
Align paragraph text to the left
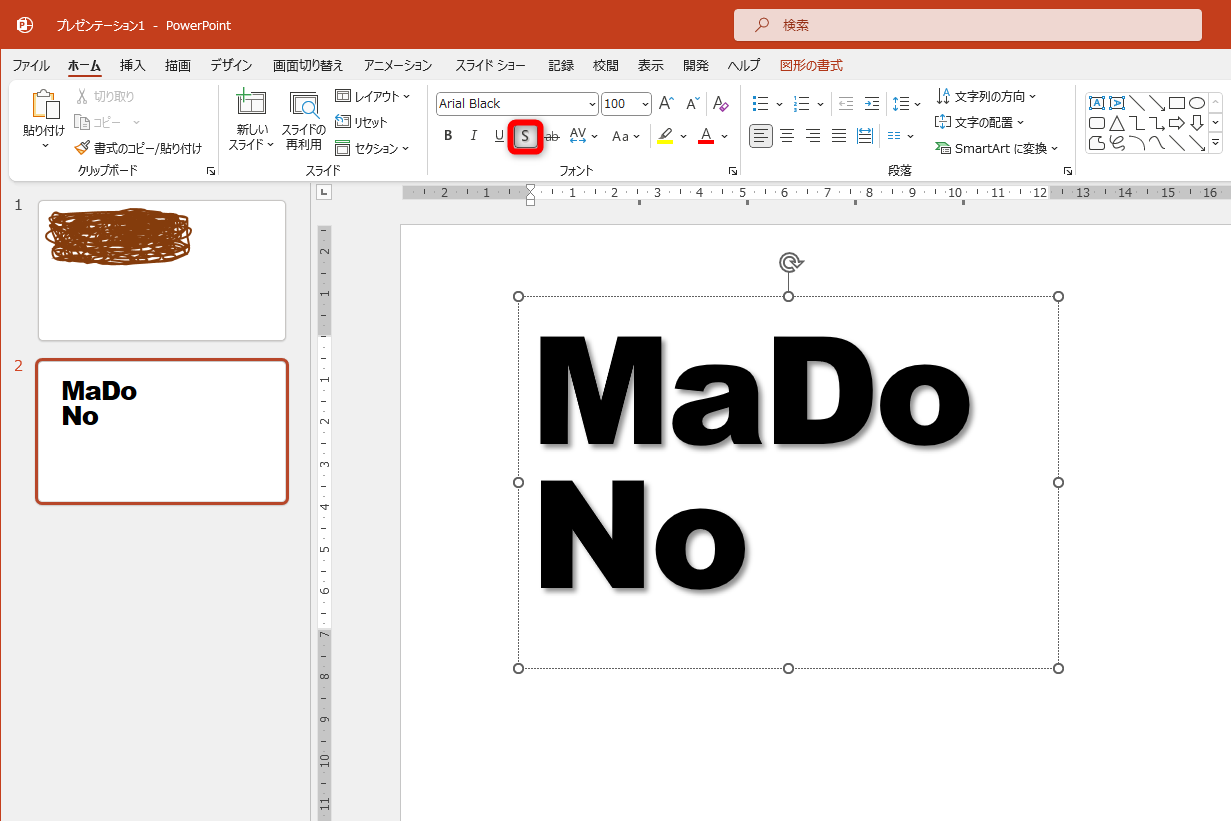(x=761, y=135)
